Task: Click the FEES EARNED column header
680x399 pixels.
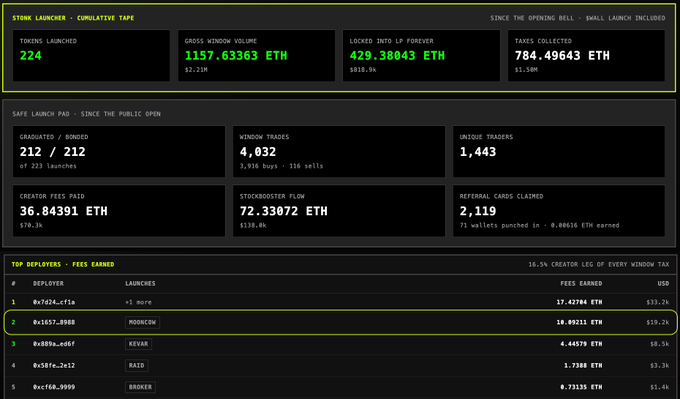Action: coord(581,284)
